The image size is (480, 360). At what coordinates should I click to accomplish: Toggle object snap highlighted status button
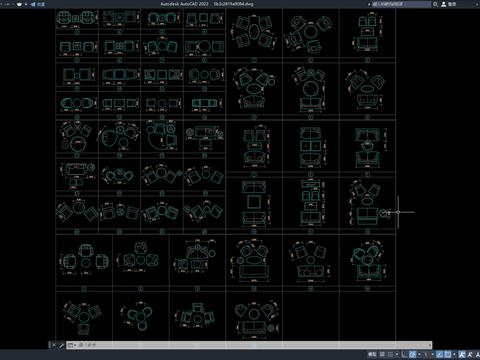tap(448, 354)
